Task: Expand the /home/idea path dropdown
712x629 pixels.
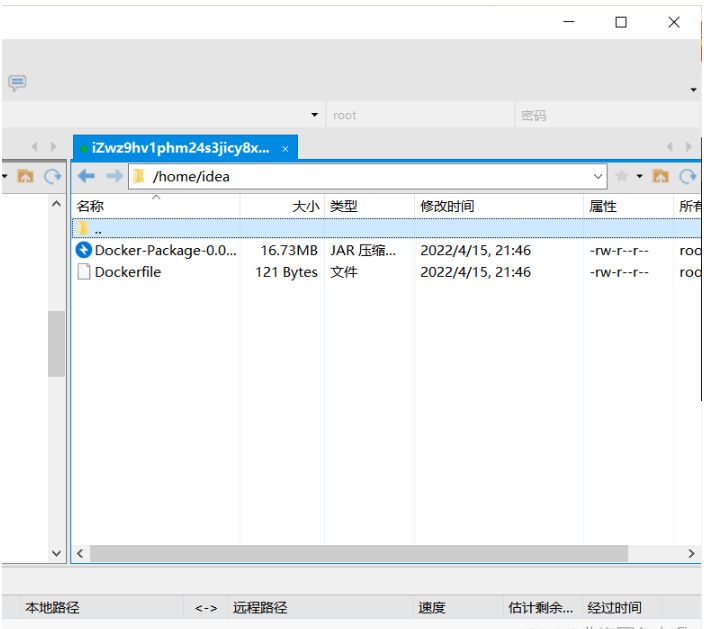Action: (x=598, y=176)
